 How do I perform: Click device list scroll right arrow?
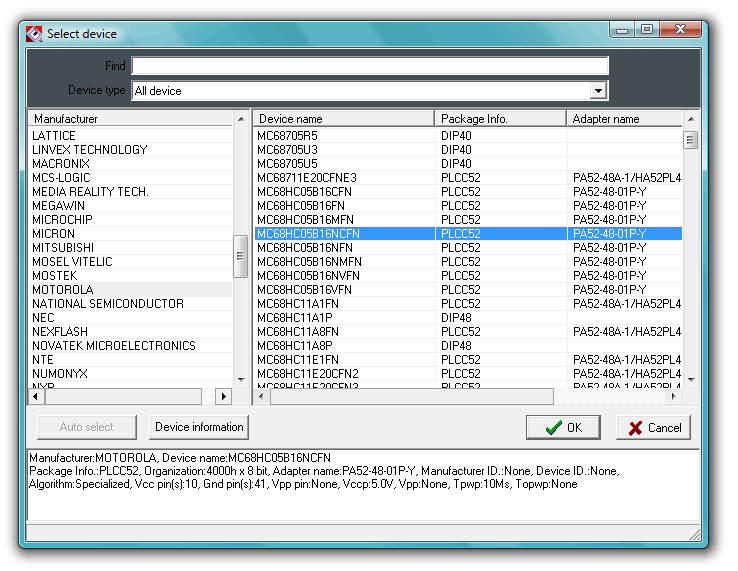click(674, 396)
